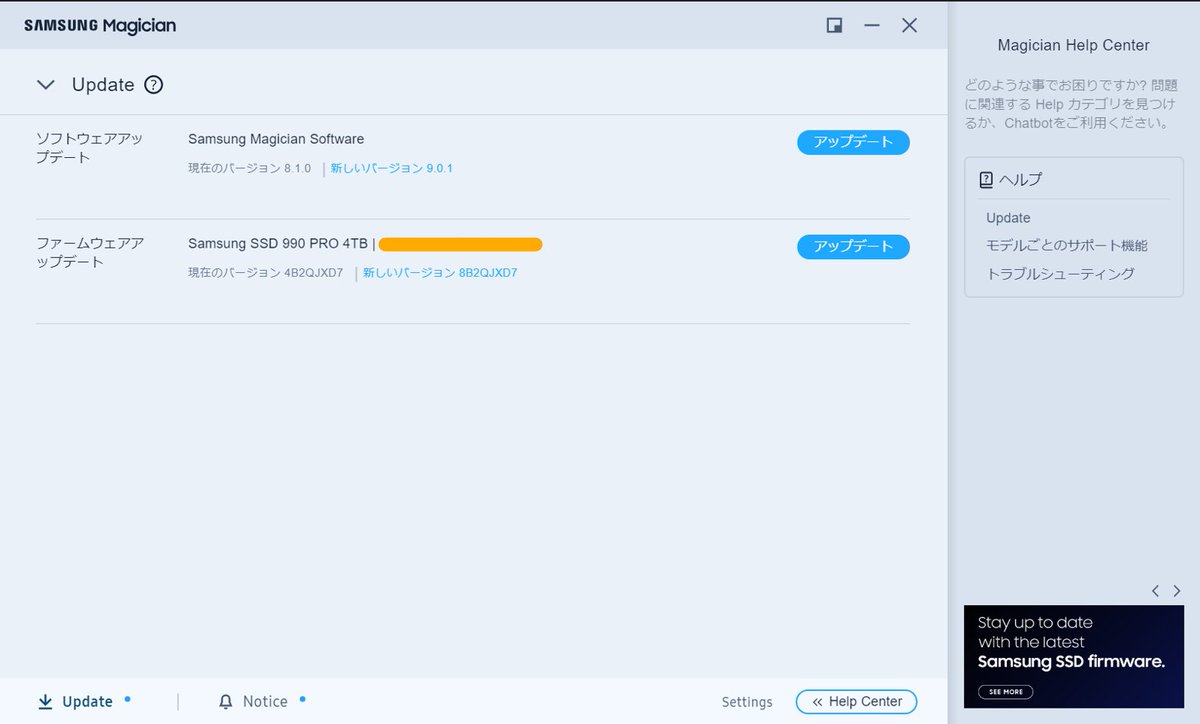1200x724 pixels.
Task: Click the ファームウェアアップデート row label
Action: [x=90, y=252]
